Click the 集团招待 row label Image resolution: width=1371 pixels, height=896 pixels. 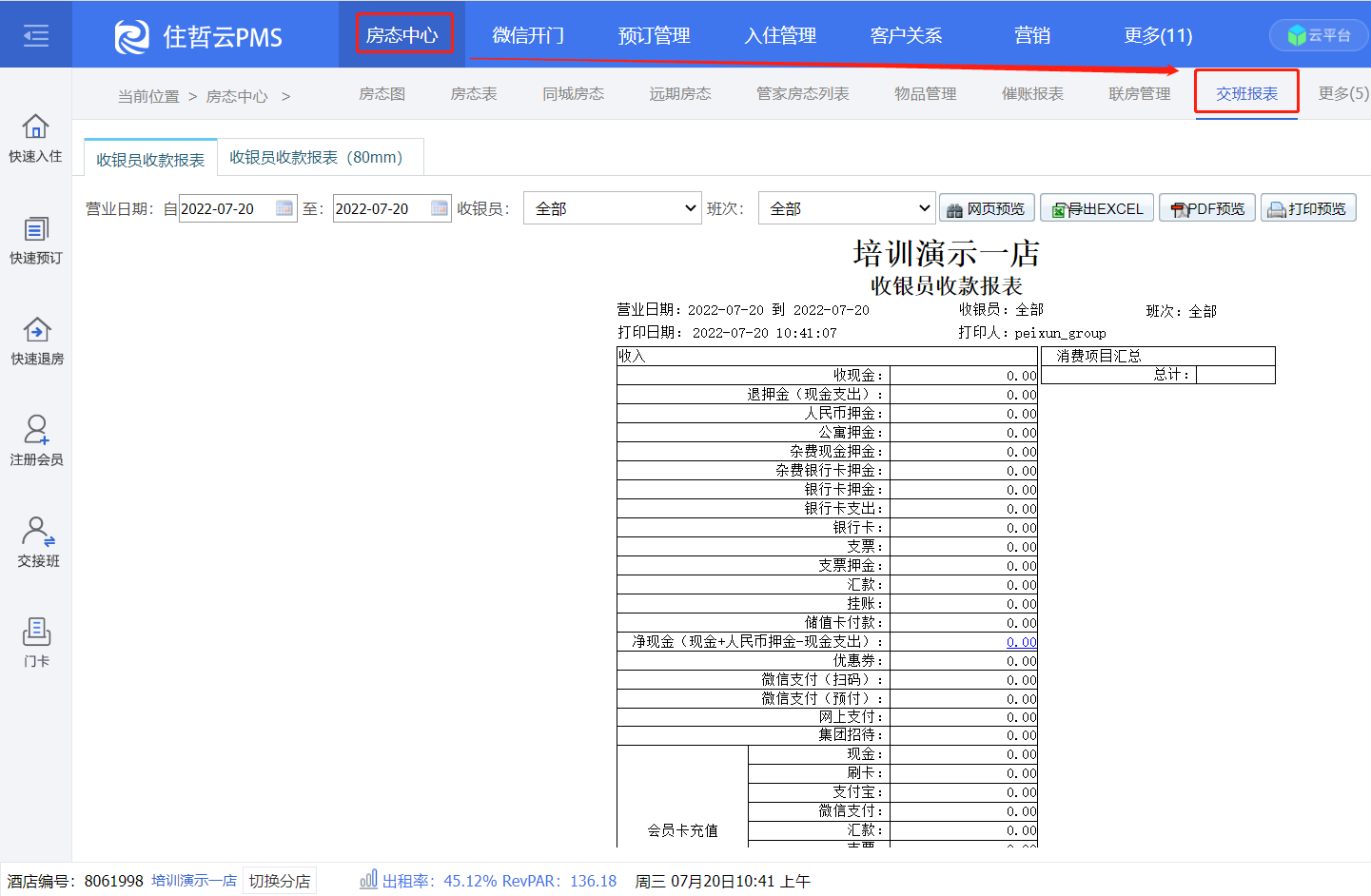[852, 734]
